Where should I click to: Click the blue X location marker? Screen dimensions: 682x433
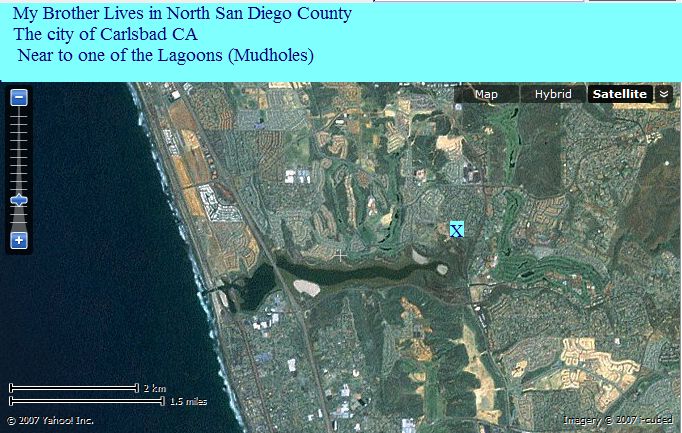[x=457, y=230]
